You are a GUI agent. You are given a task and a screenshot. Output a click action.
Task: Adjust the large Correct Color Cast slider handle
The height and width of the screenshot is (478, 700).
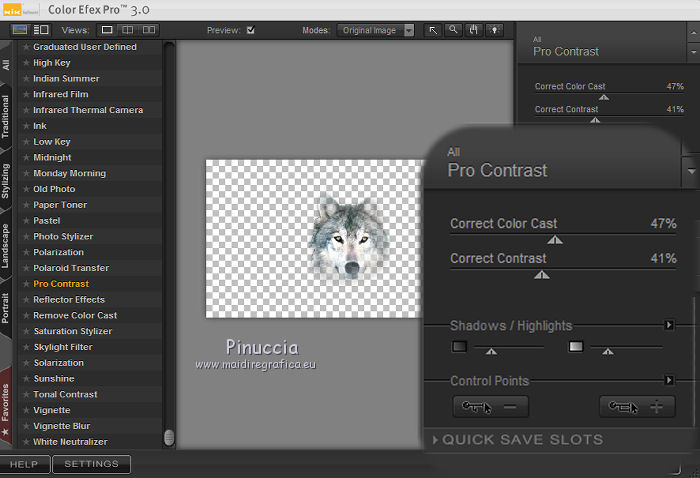pos(555,240)
